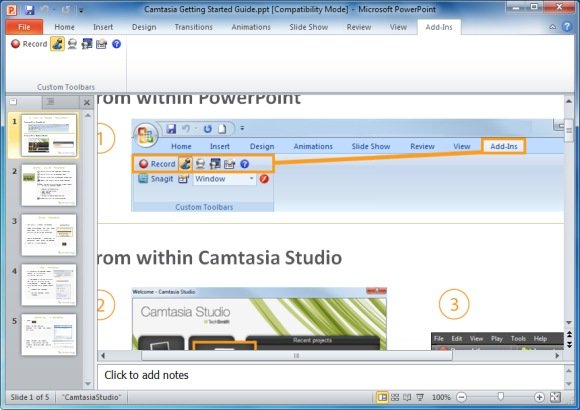The image size is (580, 410).
Task: Switch to the Animations ribbon tab
Action: pos(251,27)
